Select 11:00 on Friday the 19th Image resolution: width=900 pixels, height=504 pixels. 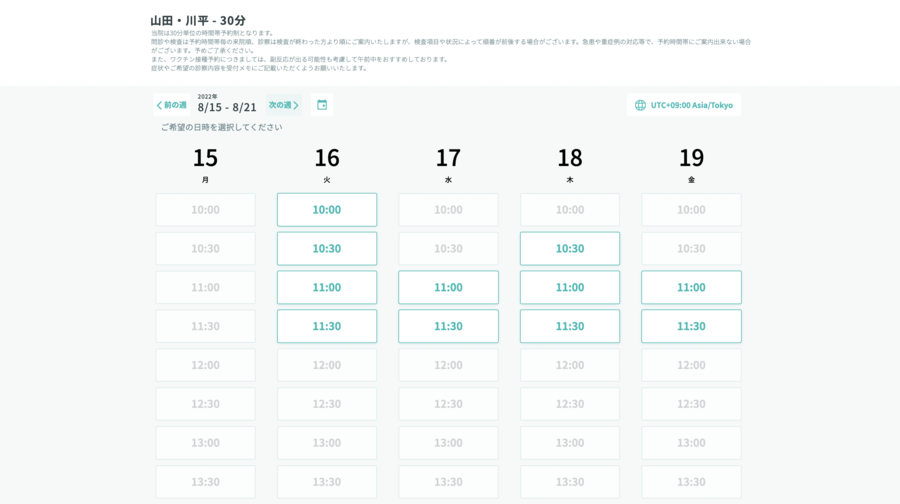pos(691,287)
